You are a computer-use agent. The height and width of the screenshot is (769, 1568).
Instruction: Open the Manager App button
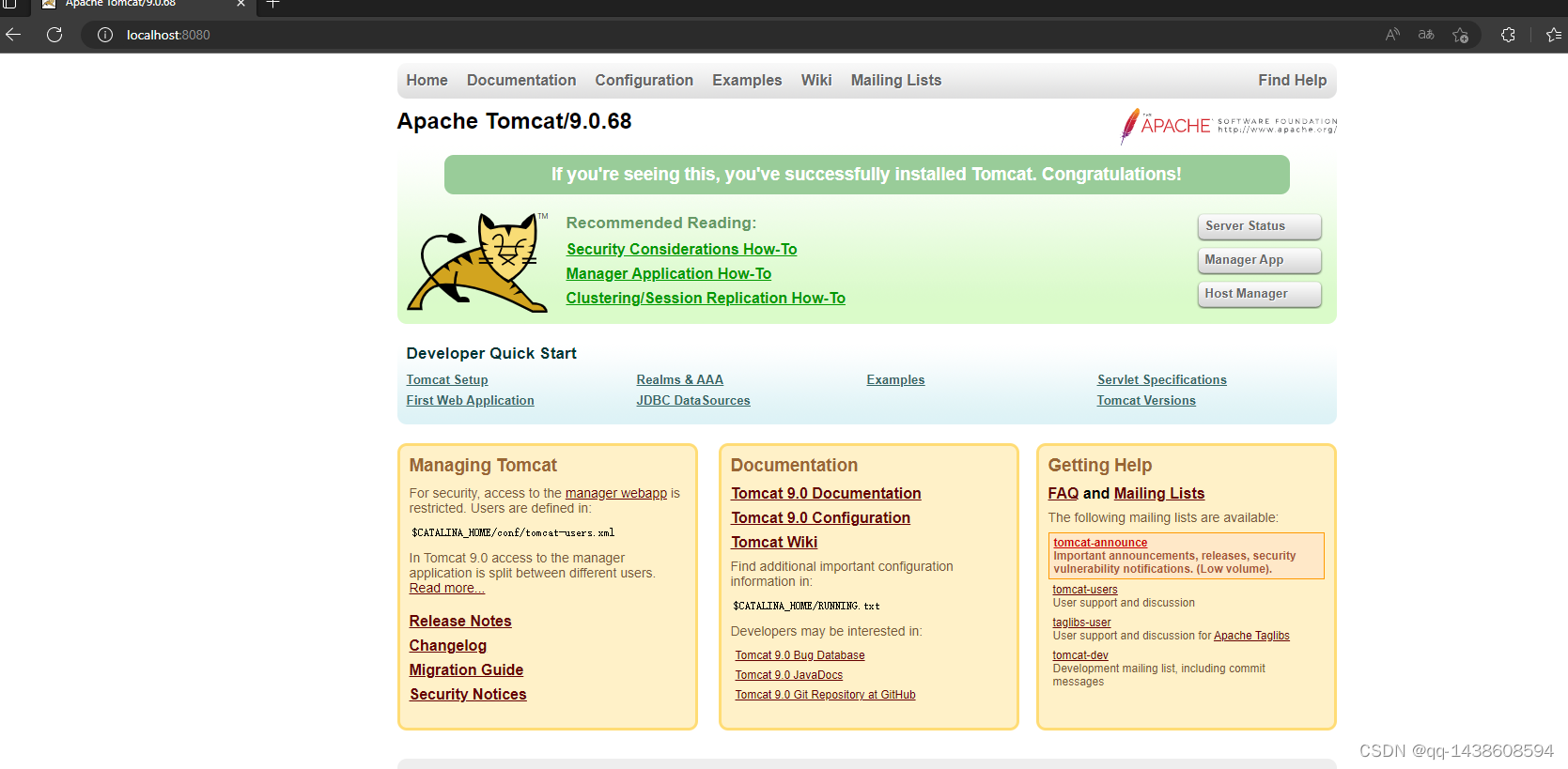pos(1259,260)
